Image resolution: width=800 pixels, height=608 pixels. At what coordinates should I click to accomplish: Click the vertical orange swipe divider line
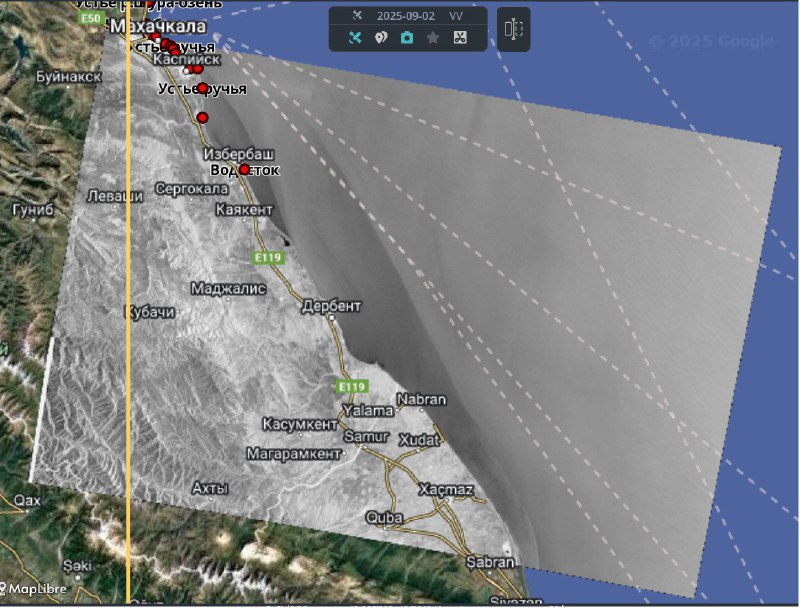point(128,300)
